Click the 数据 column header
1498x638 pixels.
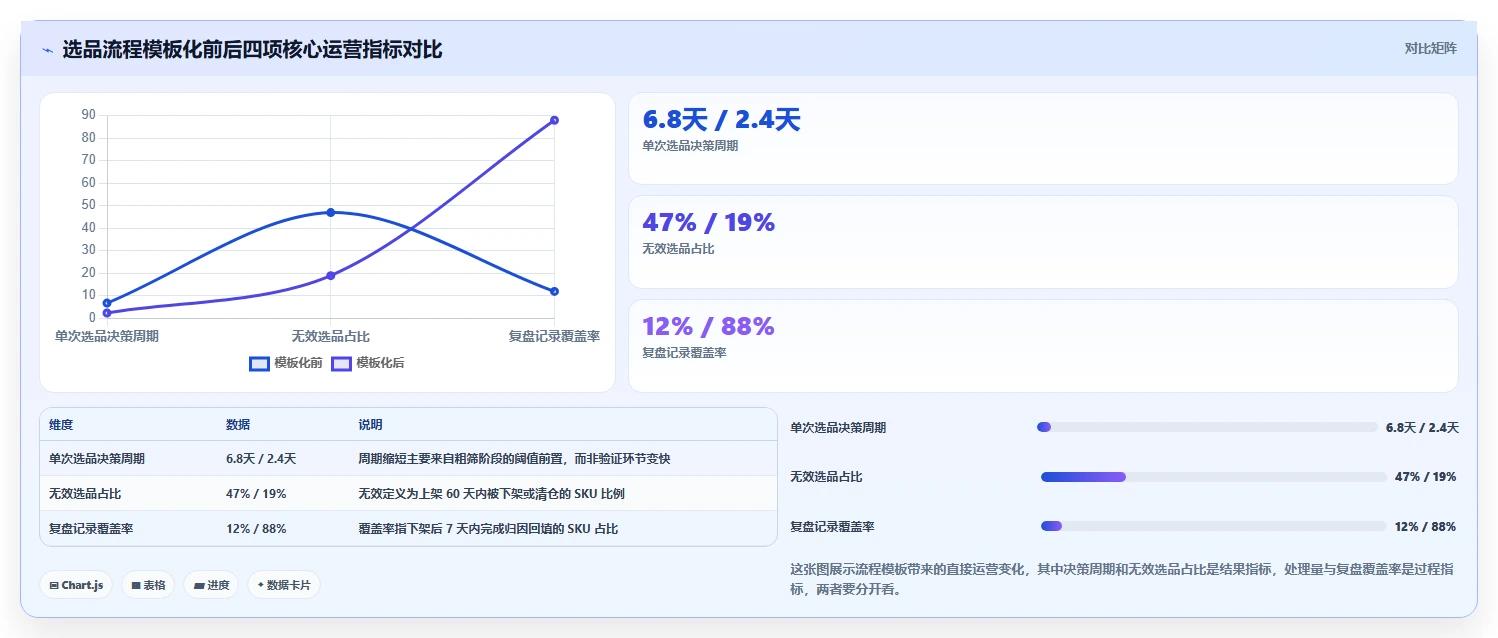click(238, 425)
